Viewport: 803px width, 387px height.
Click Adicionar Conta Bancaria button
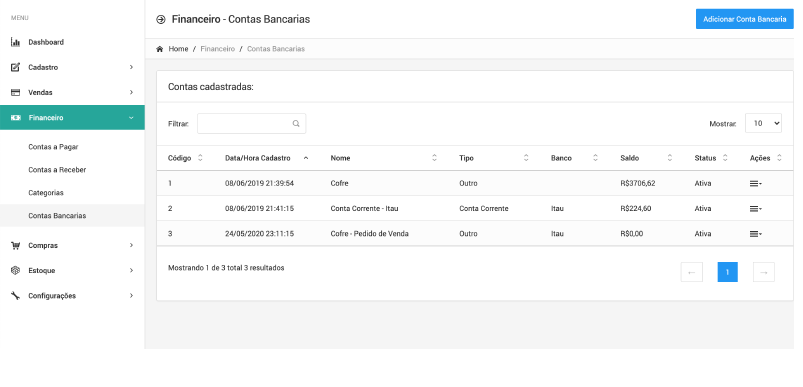[x=745, y=19]
